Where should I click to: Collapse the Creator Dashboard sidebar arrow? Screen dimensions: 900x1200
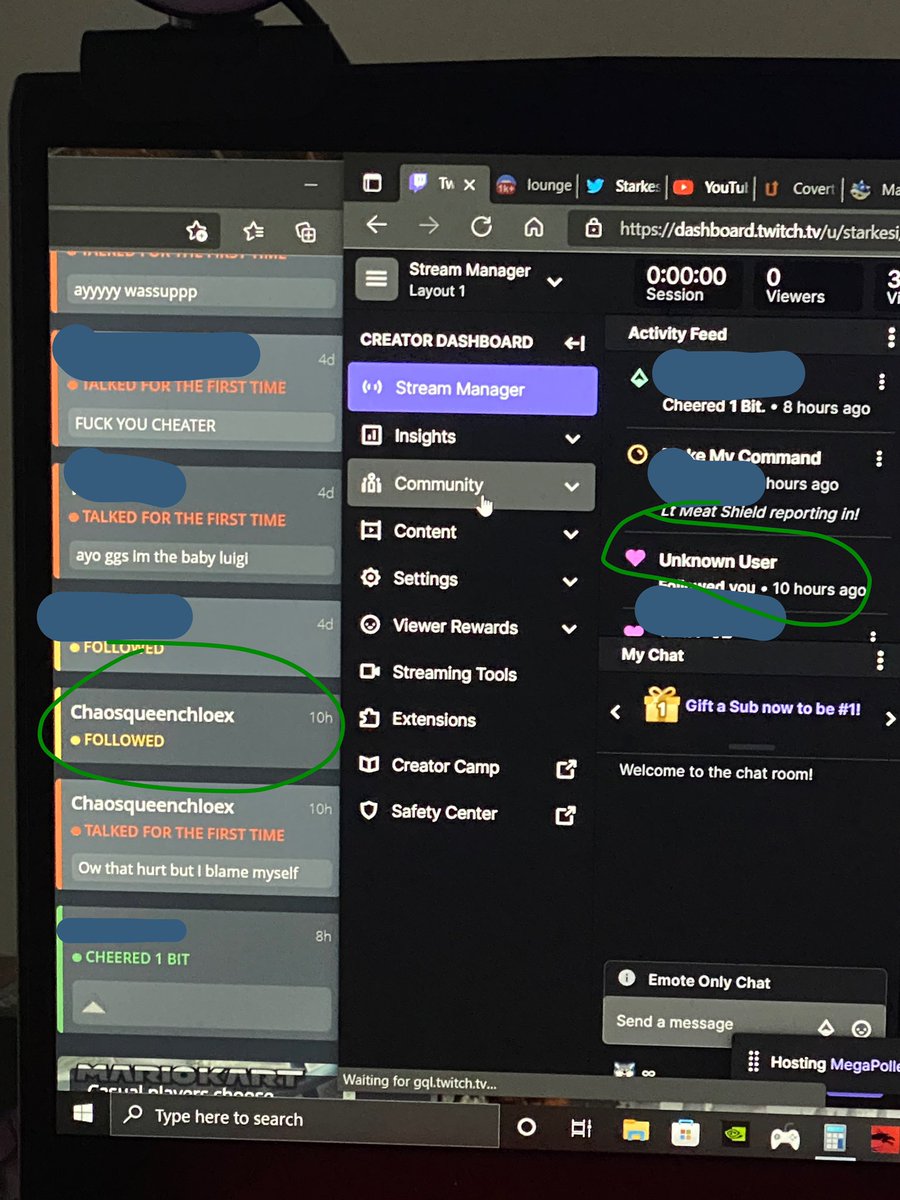click(575, 343)
